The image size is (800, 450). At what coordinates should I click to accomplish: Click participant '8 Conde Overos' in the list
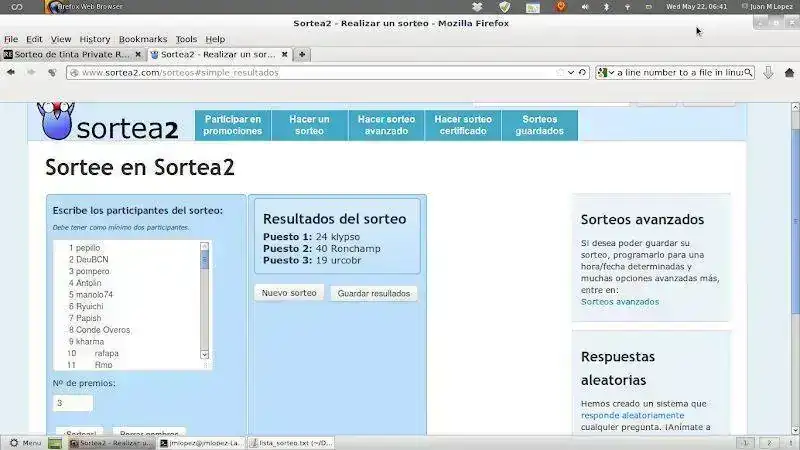click(99, 330)
